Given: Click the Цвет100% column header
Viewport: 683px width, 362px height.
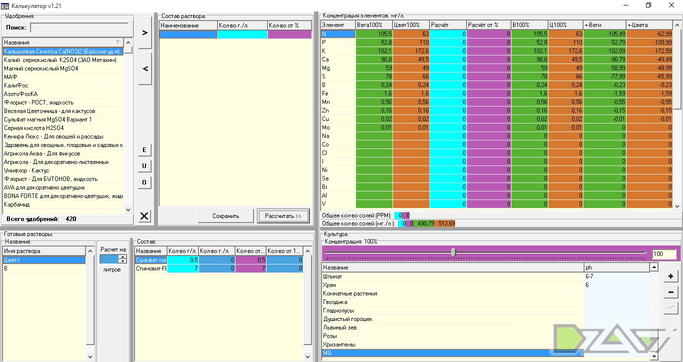Looking at the screenshot, I should click(411, 25).
